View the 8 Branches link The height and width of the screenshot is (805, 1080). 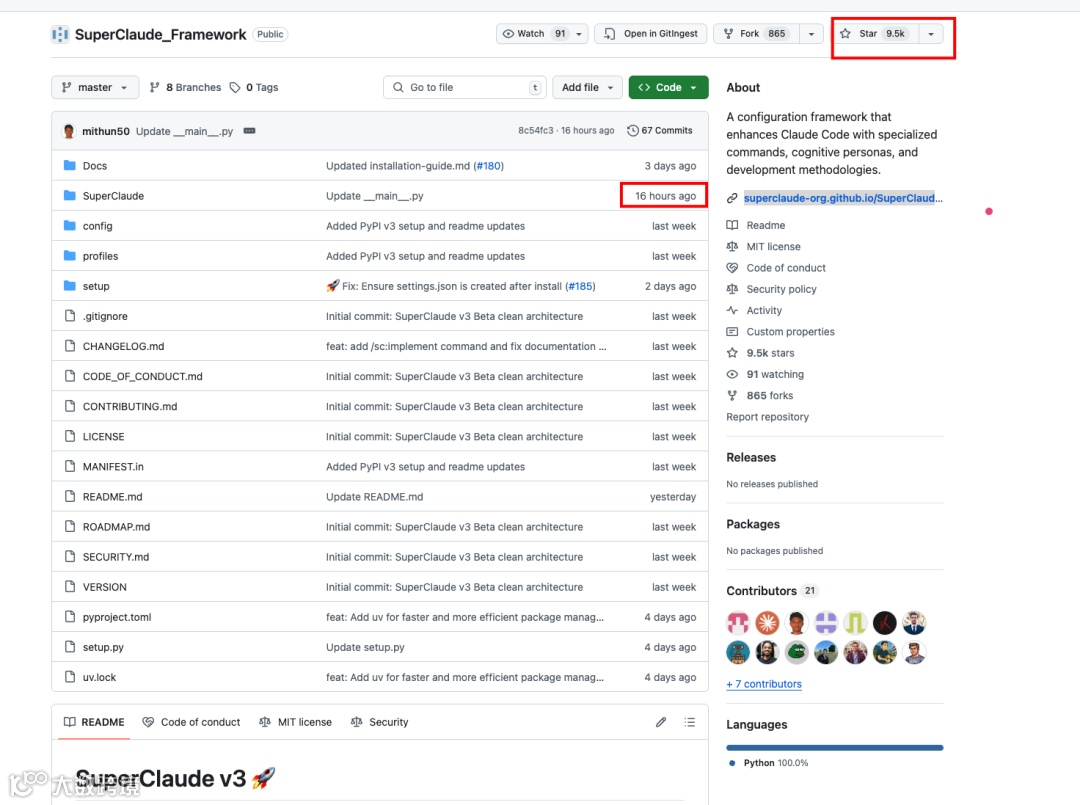185,87
